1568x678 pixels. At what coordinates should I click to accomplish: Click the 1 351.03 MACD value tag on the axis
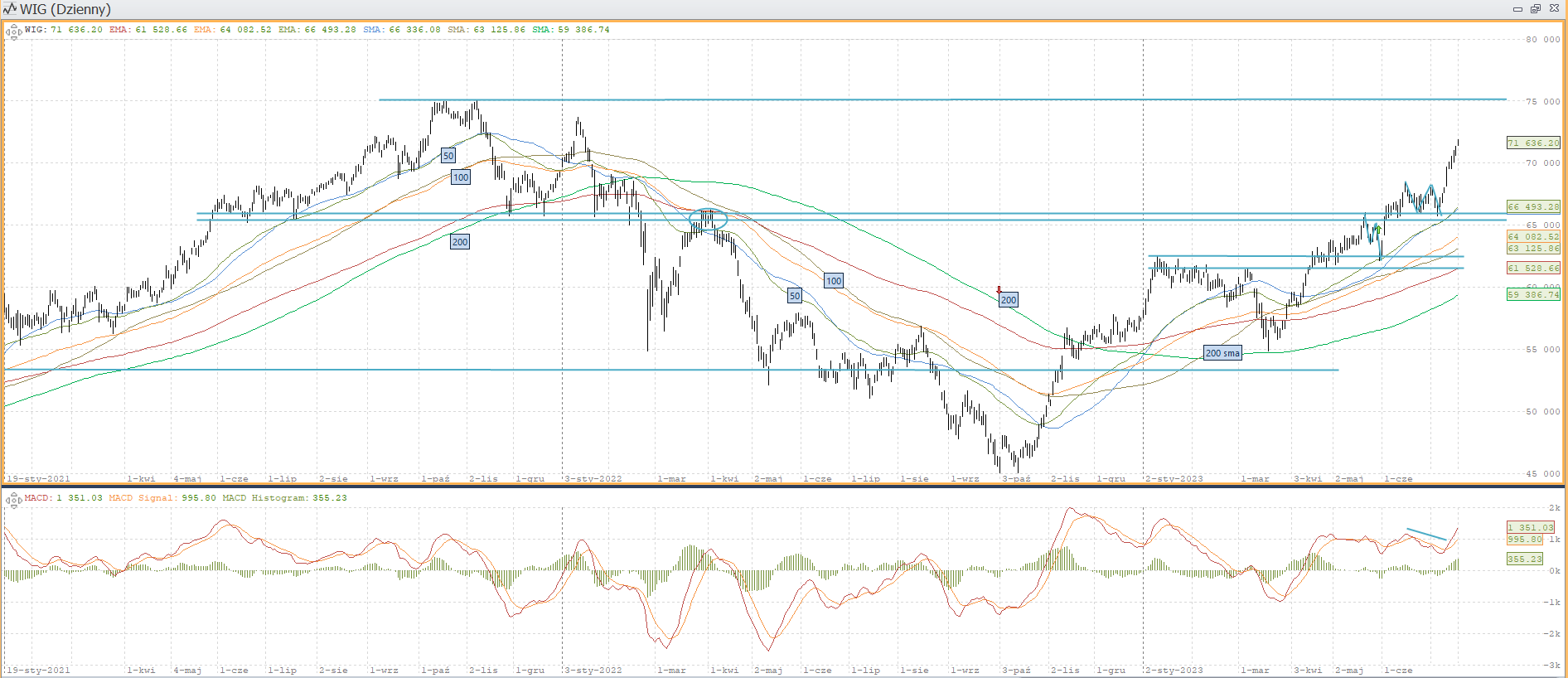tap(1530, 527)
